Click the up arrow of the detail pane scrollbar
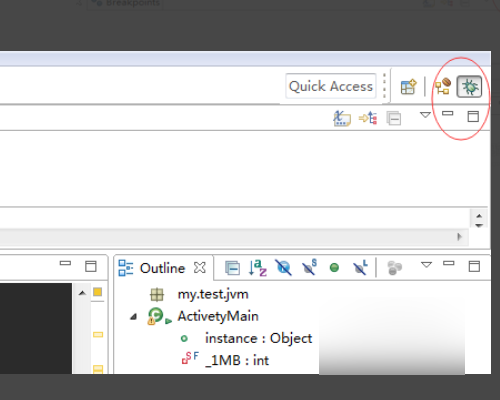Image resolution: width=500 pixels, height=400 pixels. coord(479,216)
